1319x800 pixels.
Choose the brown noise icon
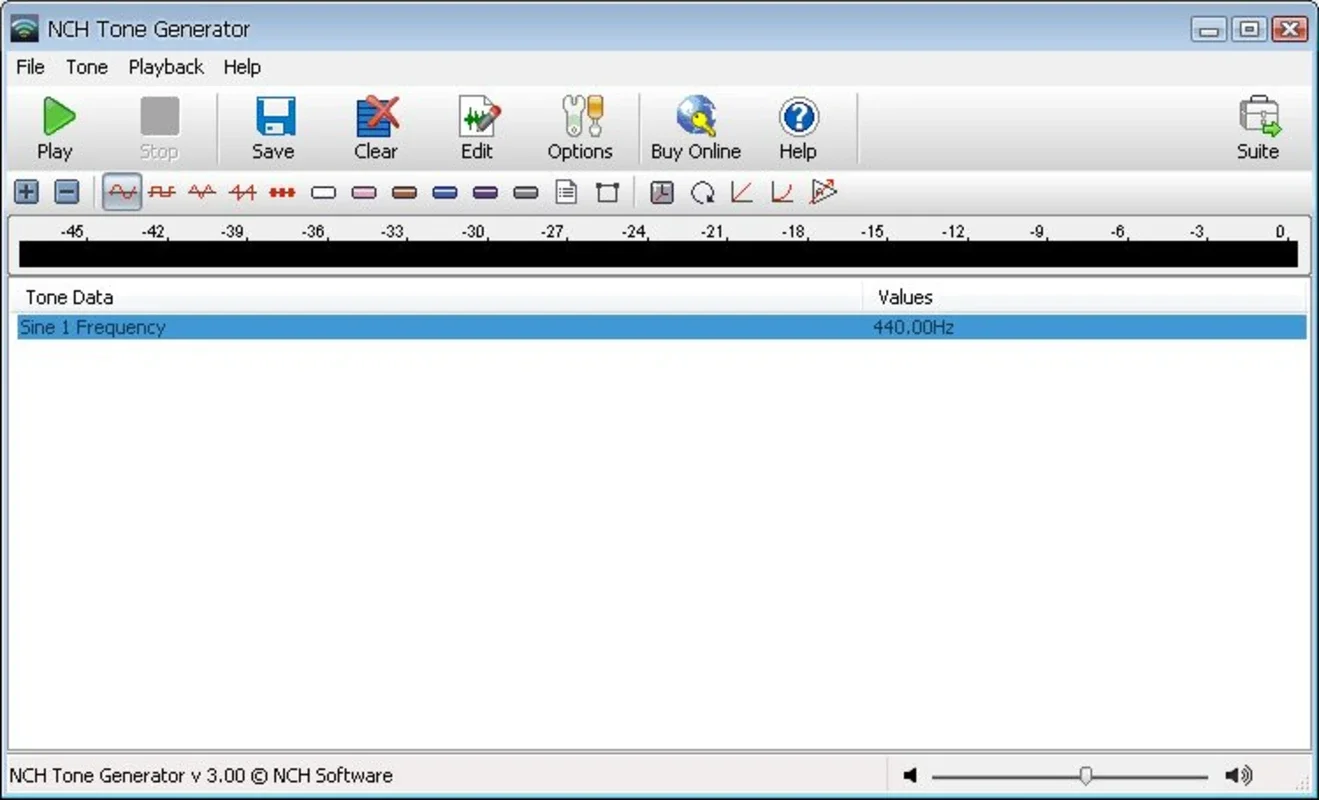pos(404,192)
